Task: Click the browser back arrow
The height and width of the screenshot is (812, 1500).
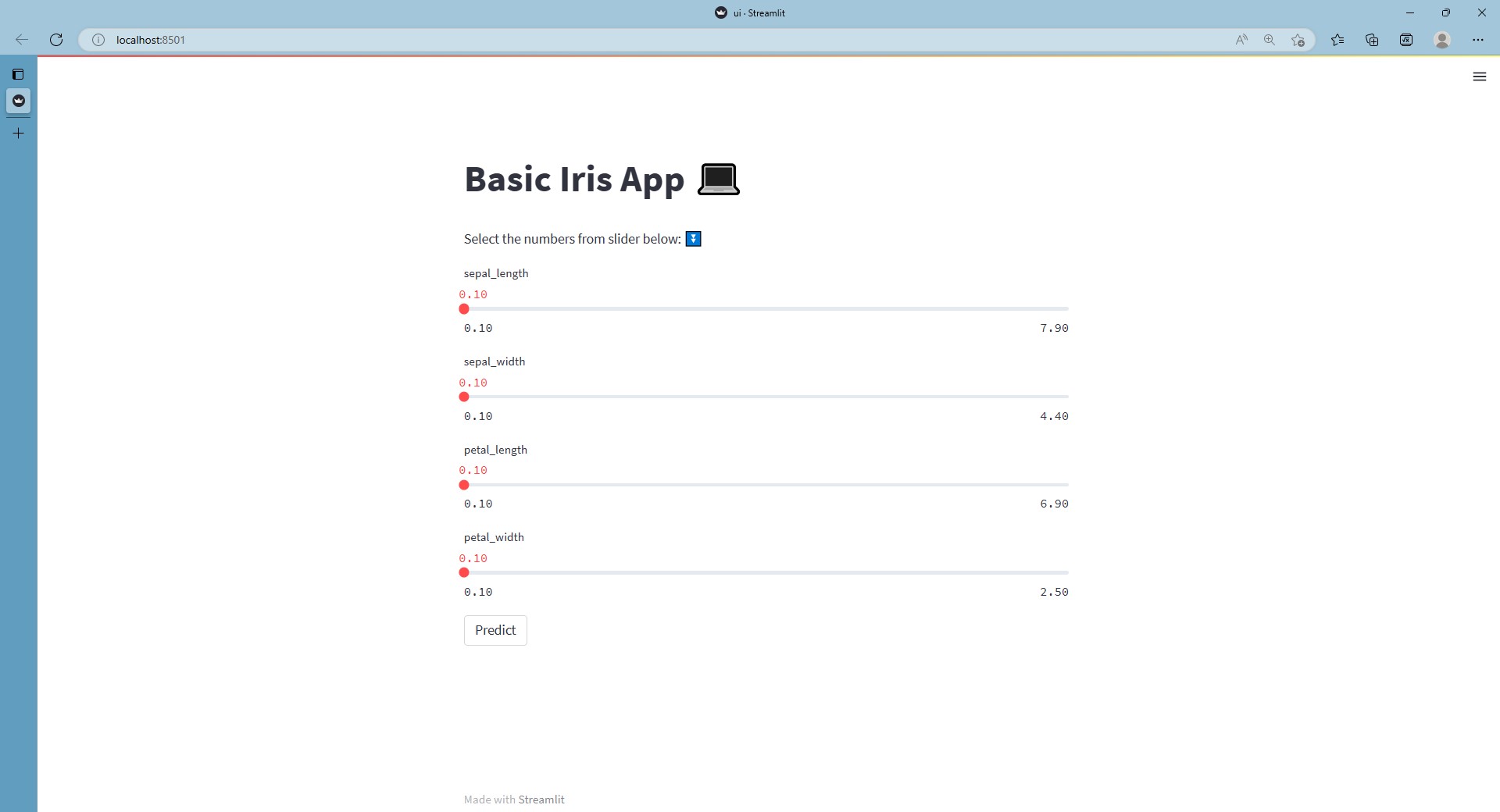Action: 22,40
